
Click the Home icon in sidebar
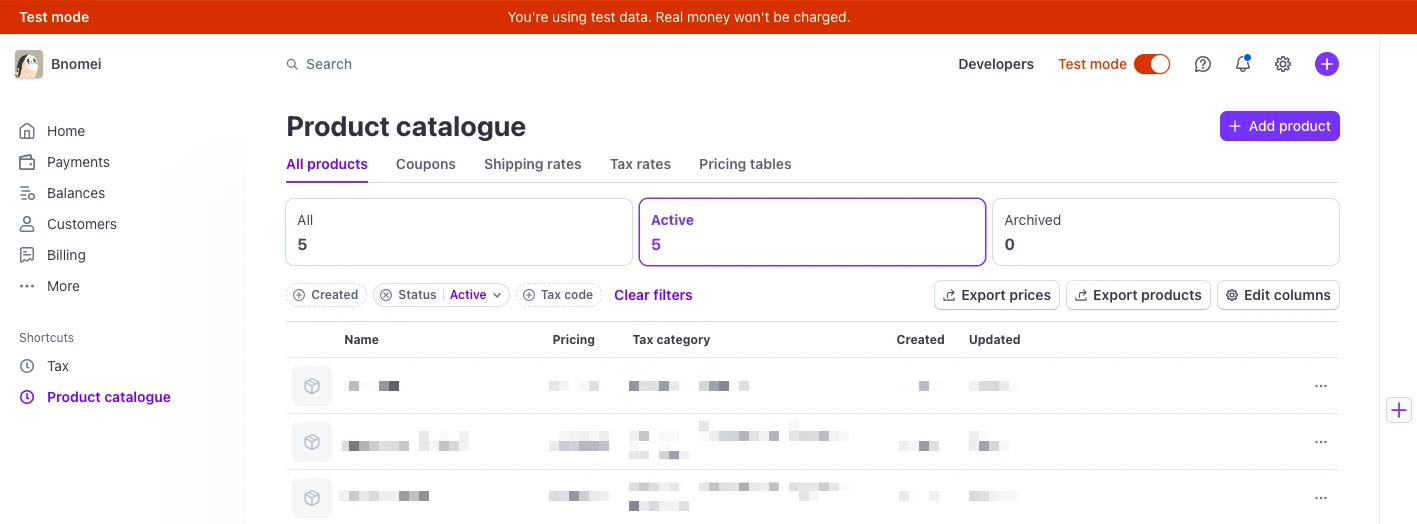[x=27, y=131]
